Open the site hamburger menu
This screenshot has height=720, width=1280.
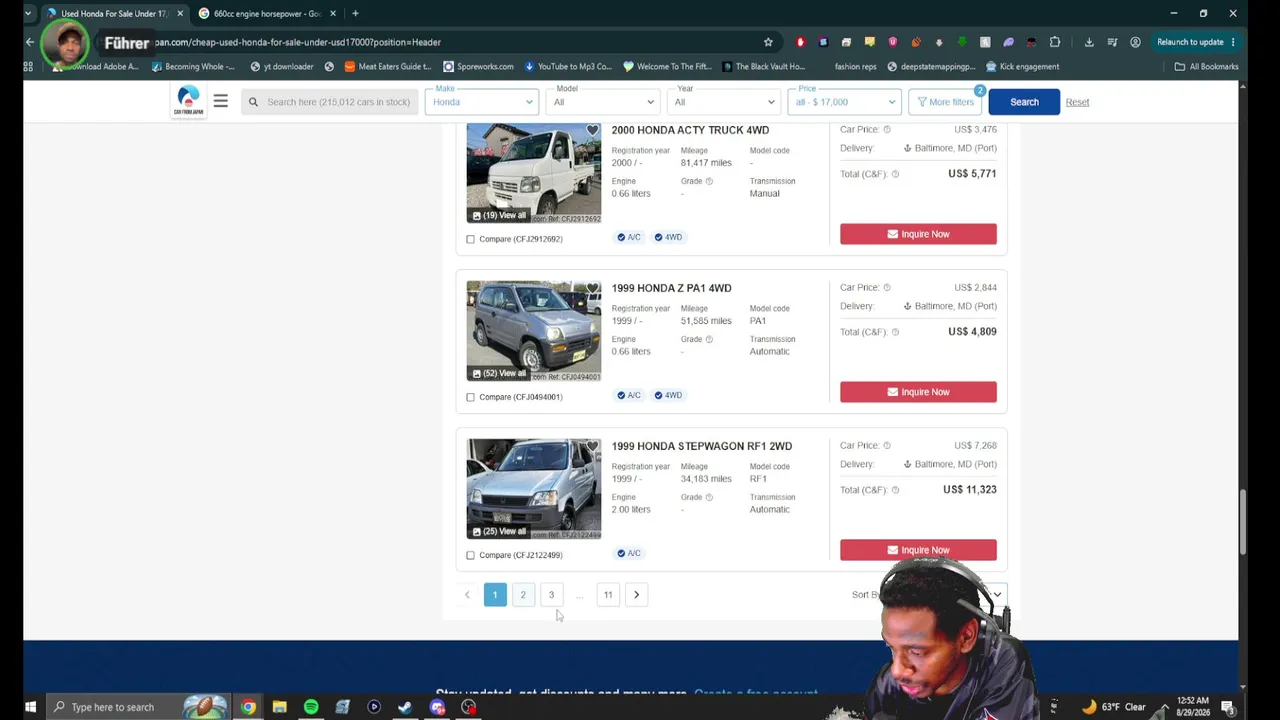(x=220, y=101)
